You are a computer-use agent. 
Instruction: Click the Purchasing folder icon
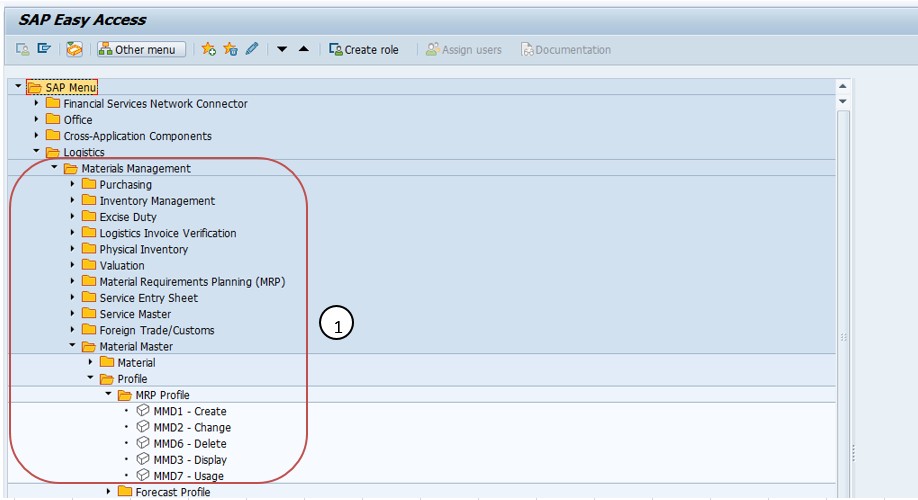89,184
